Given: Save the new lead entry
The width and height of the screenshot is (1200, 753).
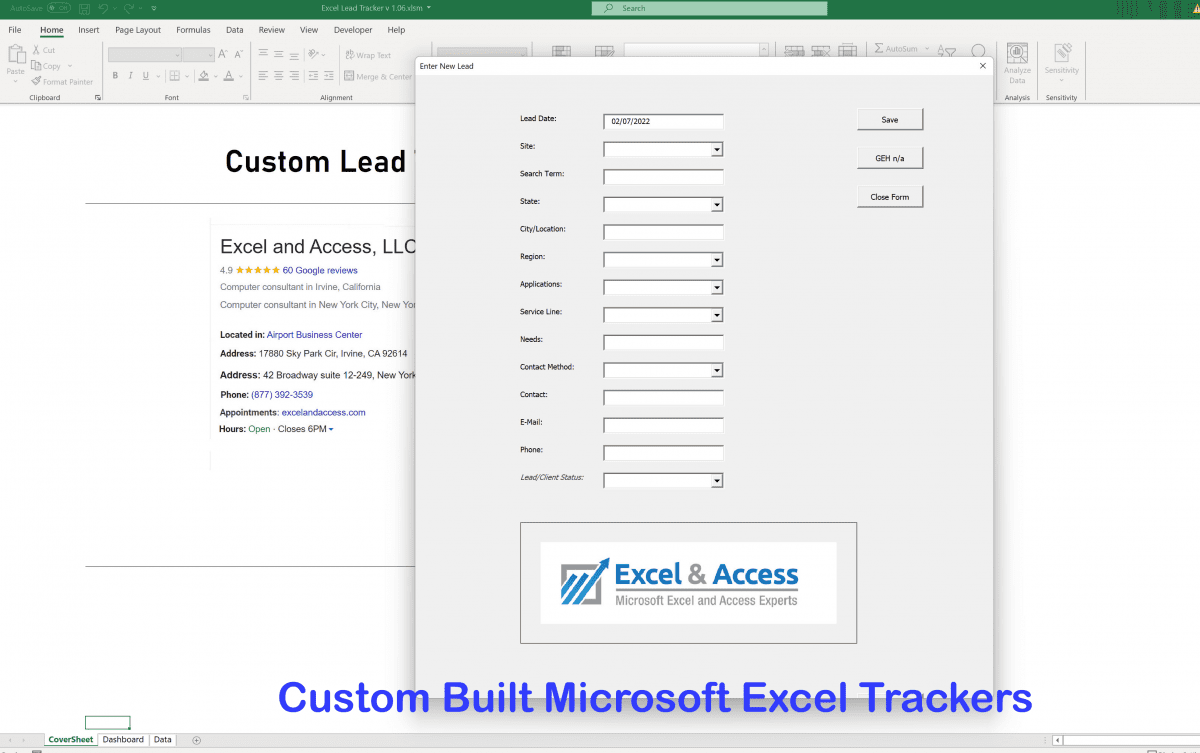Looking at the screenshot, I should [x=889, y=118].
